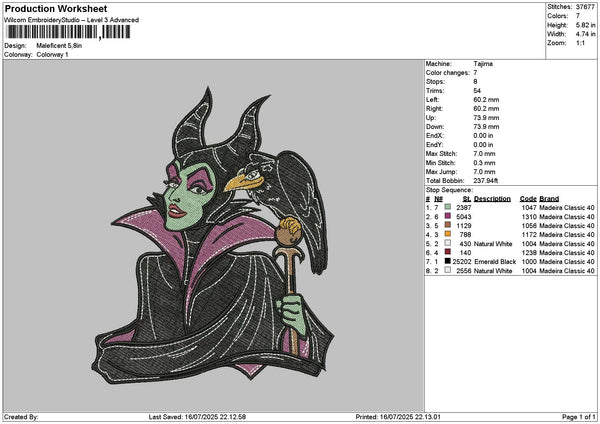600x424 pixels.
Task: Select the design name 'Maleficent 5,8in'
Action: (x=59, y=46)
